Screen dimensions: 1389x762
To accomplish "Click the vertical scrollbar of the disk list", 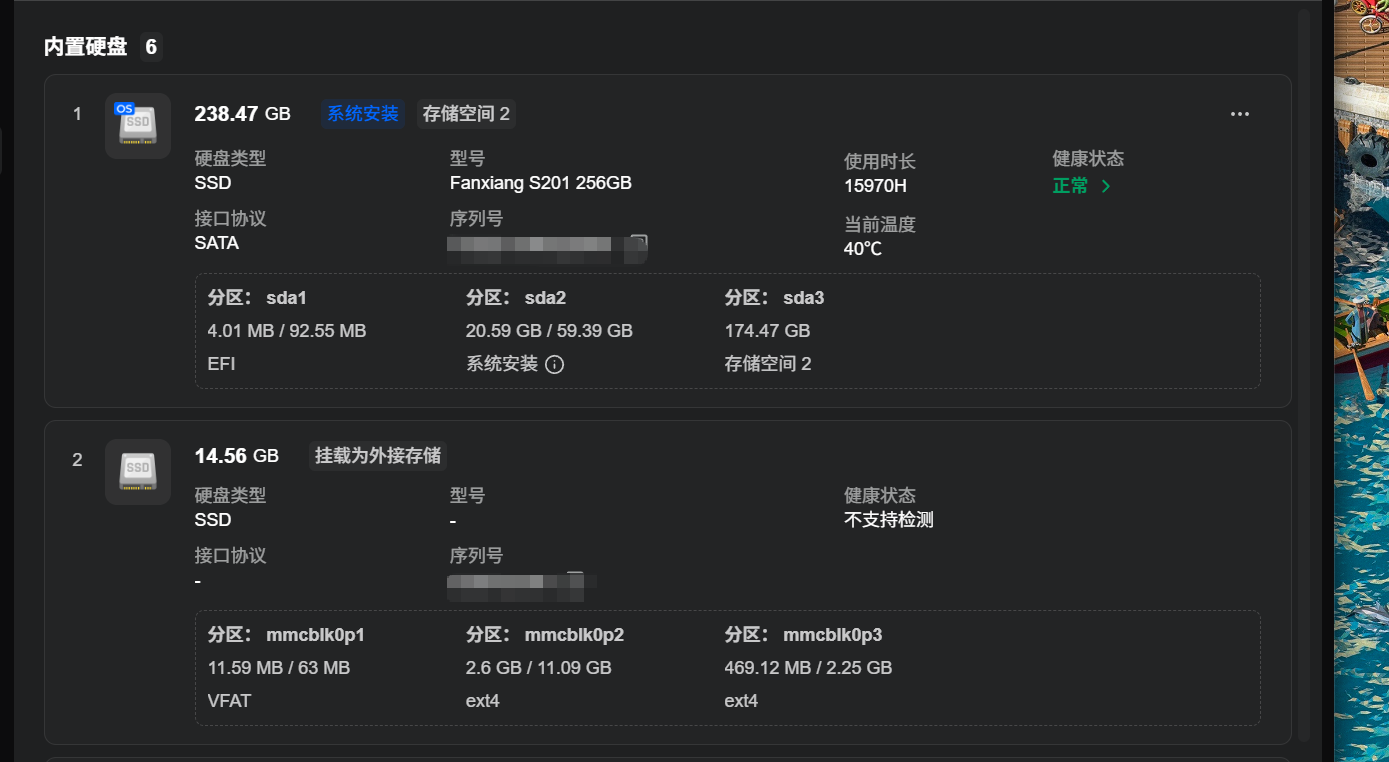I will coord(1304,375).
